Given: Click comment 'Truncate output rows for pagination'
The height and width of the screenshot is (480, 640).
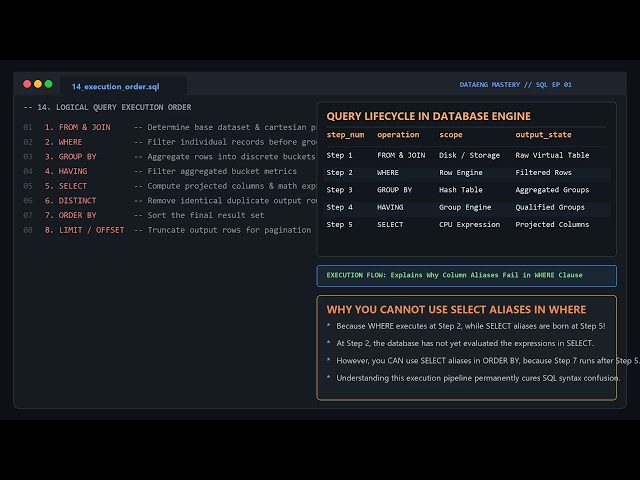Looking at the screenshot, I should point(229,230).
